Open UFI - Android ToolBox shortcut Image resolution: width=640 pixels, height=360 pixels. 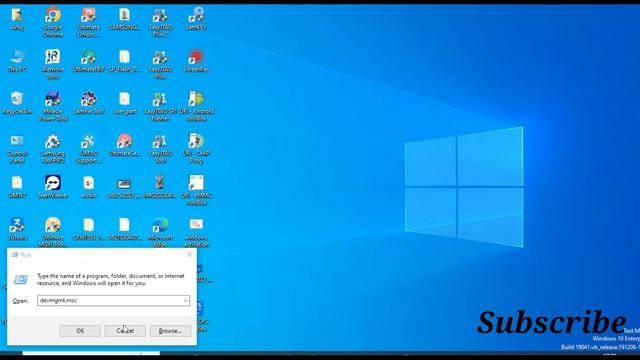(x=196, y=107)
